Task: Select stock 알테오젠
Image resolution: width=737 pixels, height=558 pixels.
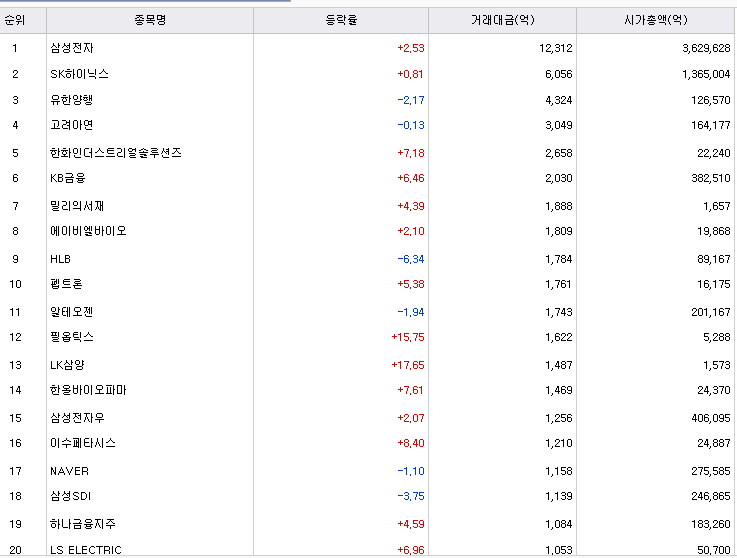Action: [72, 312]
